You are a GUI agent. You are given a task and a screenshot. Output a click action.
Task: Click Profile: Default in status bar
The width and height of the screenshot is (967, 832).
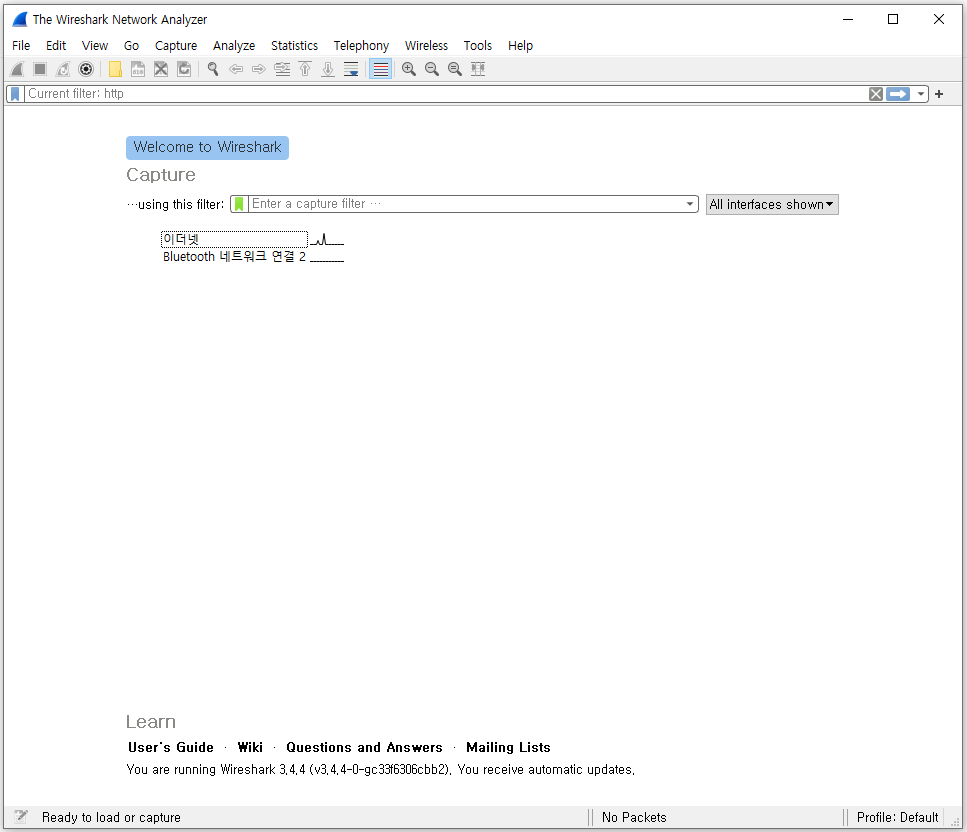coord(897,817)
